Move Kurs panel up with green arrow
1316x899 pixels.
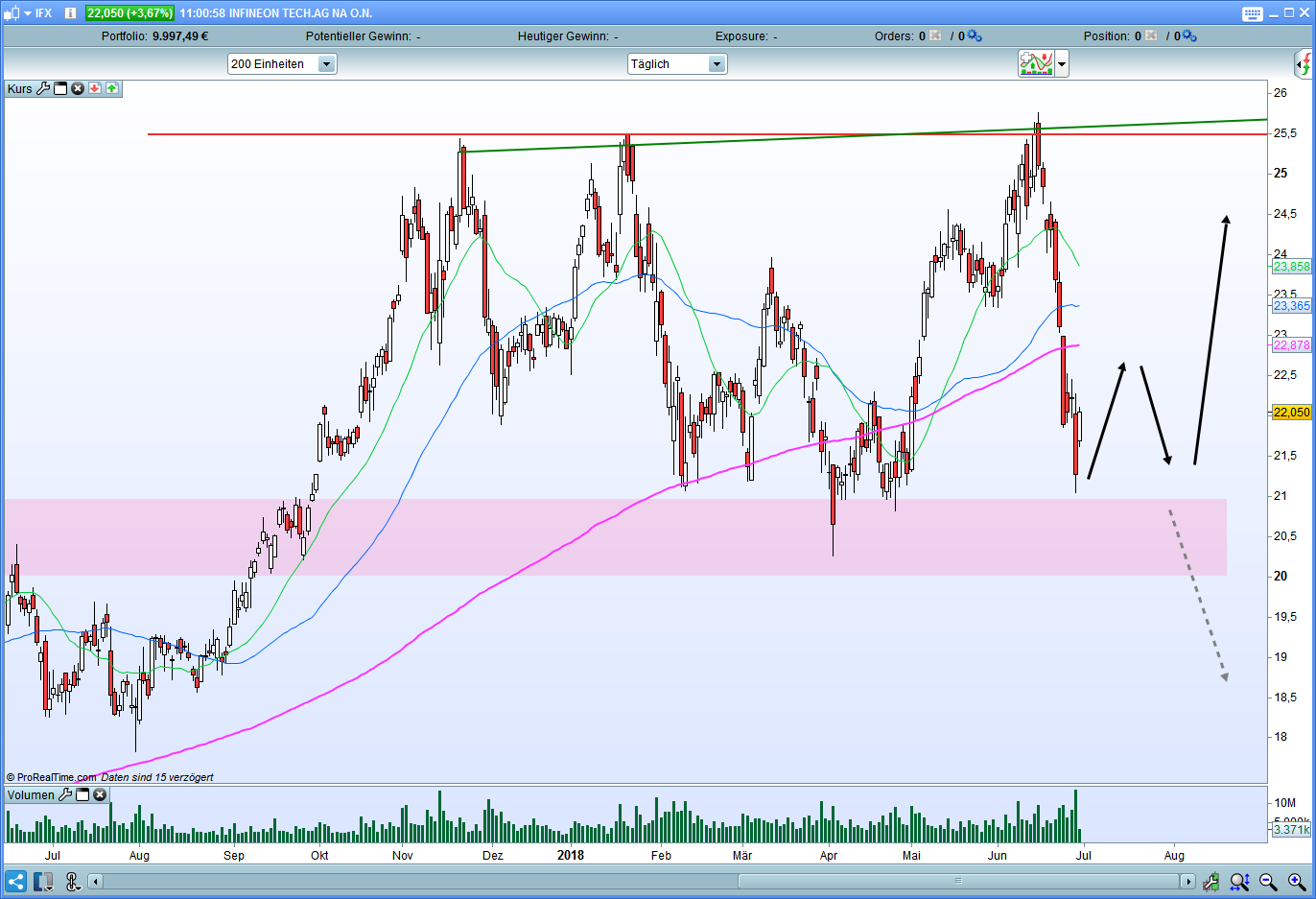point(112,88)
